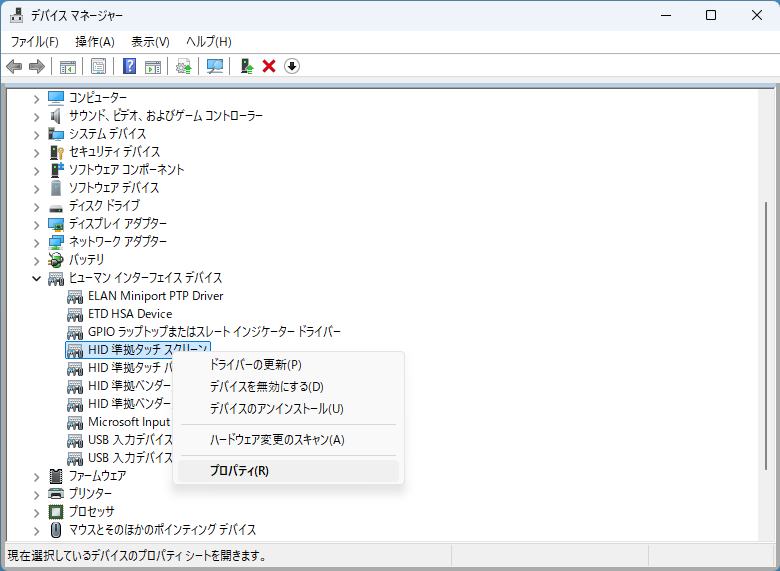The height and width of the screenshot is (571, 780).
Task: Click the プロセッサ processor icon
Action: tap(56, 512)
